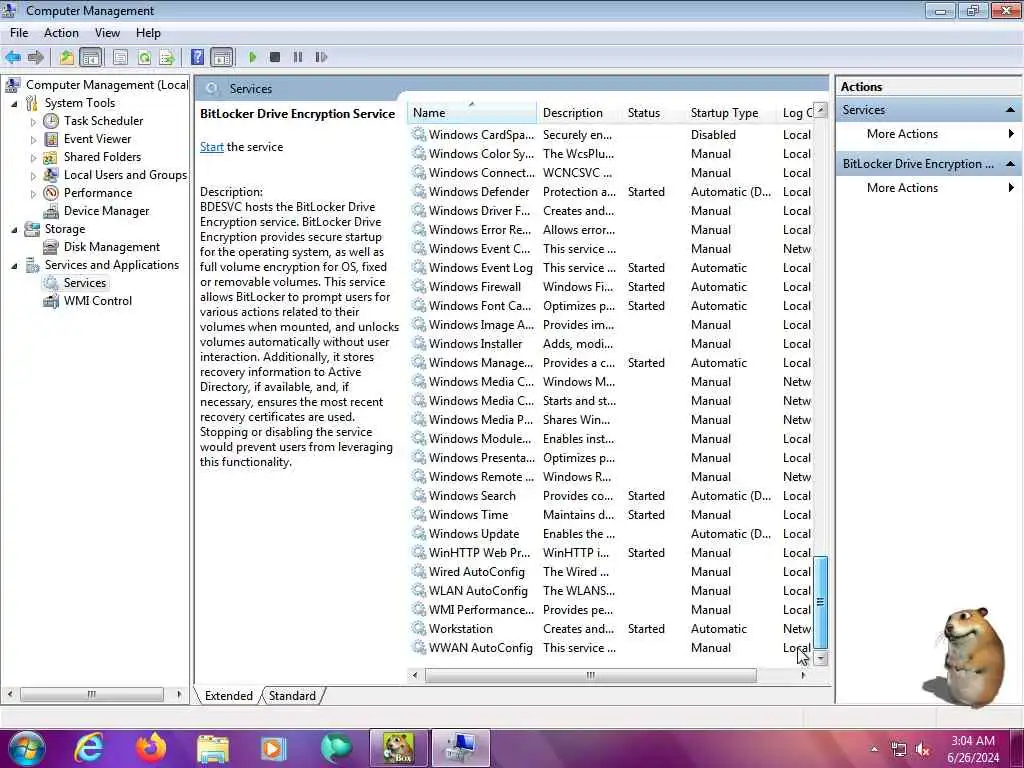This screenshot has width=1024, height=768.
Task: Select Local Users and Groups node
Action: [x=125, y=175]
